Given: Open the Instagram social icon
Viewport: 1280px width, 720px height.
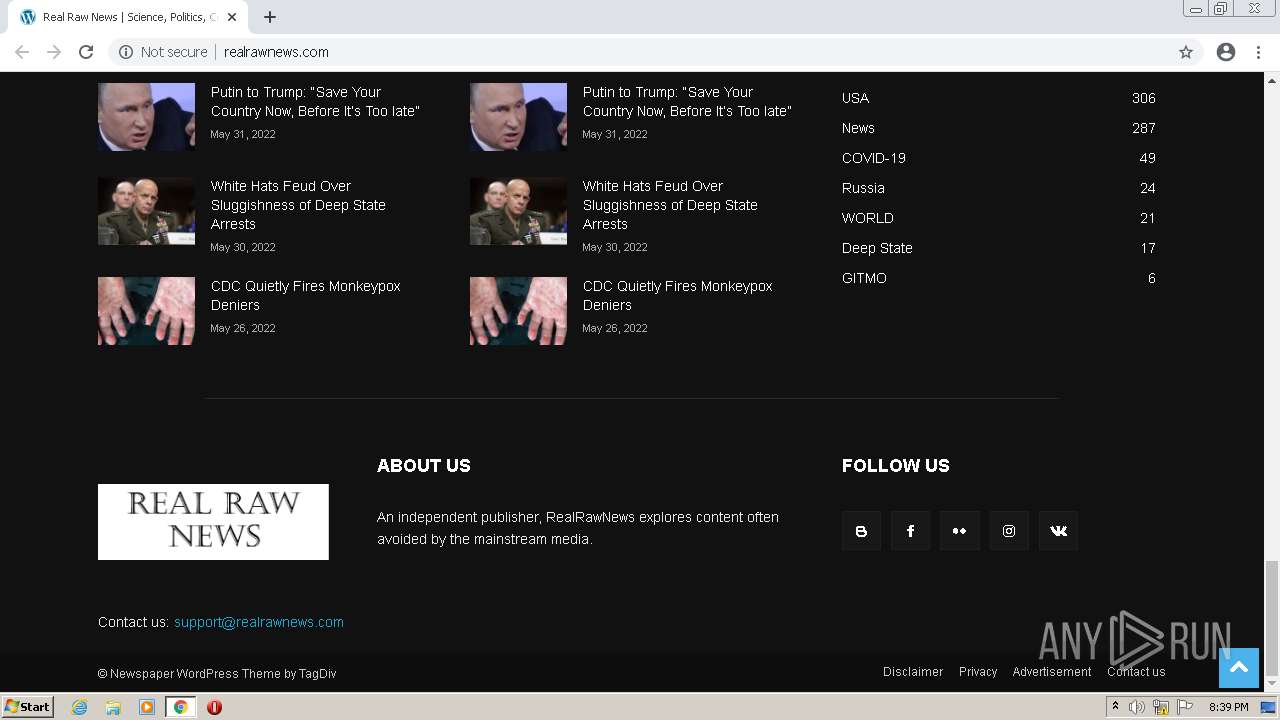Looking at the screenshot, I should (x=1009, y=531).
